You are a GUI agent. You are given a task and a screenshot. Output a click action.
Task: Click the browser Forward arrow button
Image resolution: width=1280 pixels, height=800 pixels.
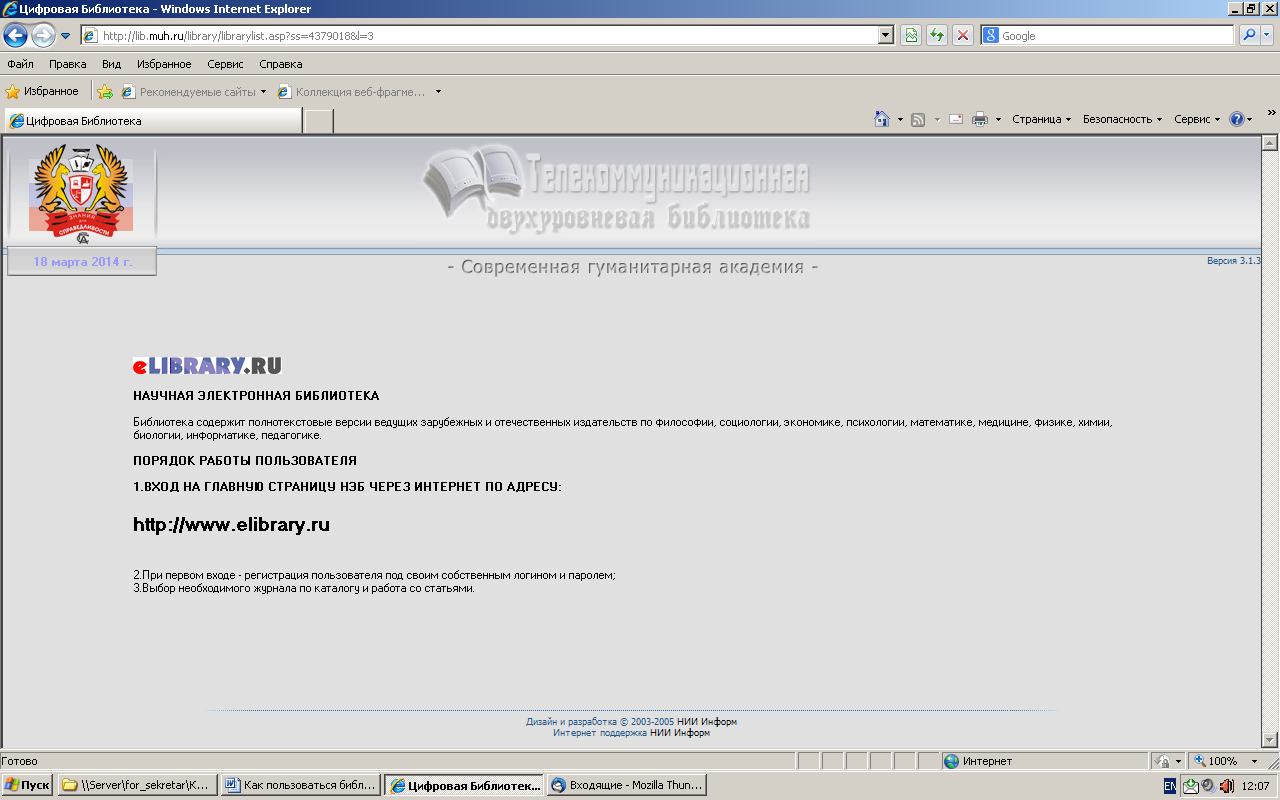[x=43, y=36]
